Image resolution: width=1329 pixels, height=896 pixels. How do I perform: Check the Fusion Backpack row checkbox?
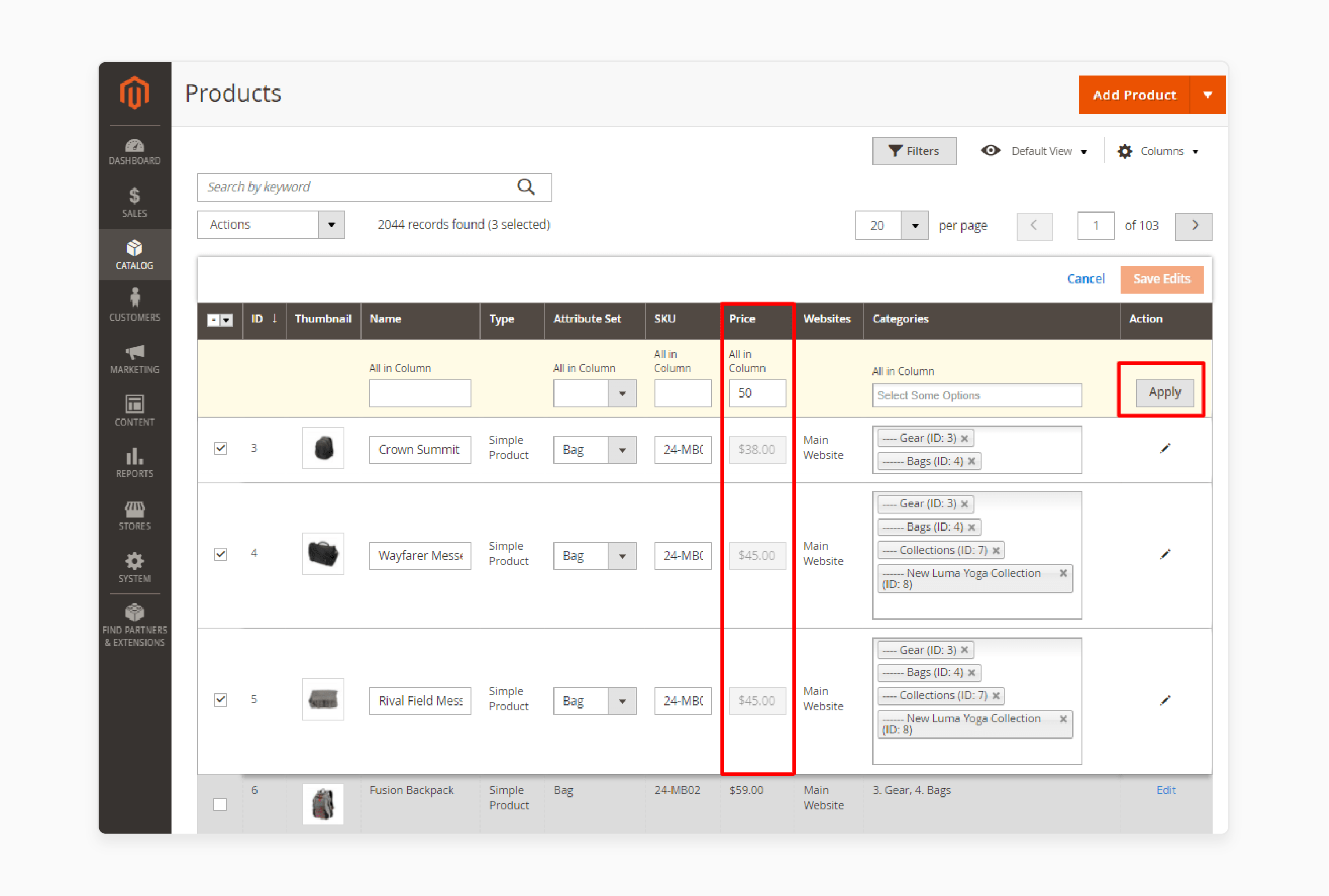pos(220,804)
